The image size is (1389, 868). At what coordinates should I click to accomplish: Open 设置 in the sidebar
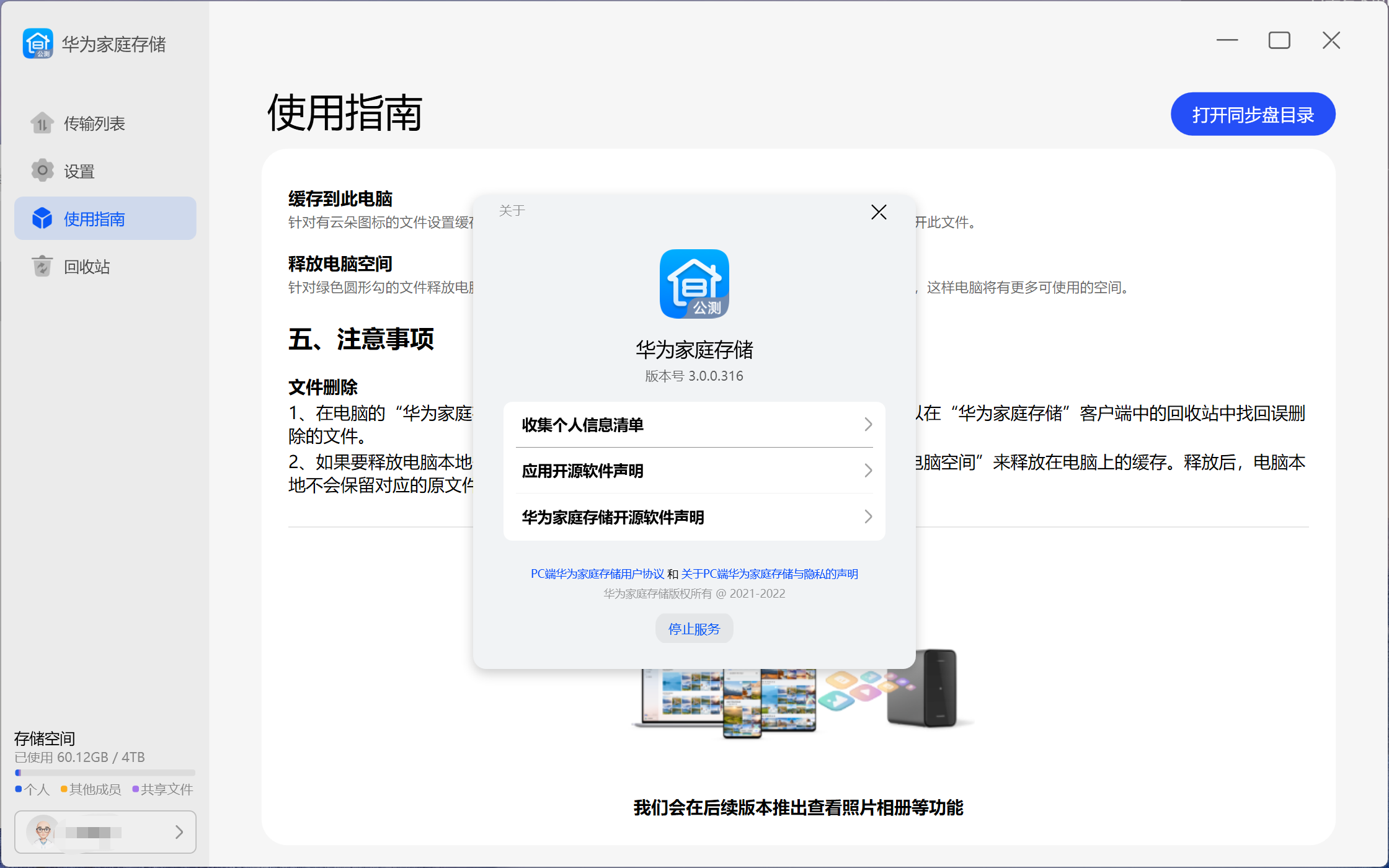coord(105,170)
